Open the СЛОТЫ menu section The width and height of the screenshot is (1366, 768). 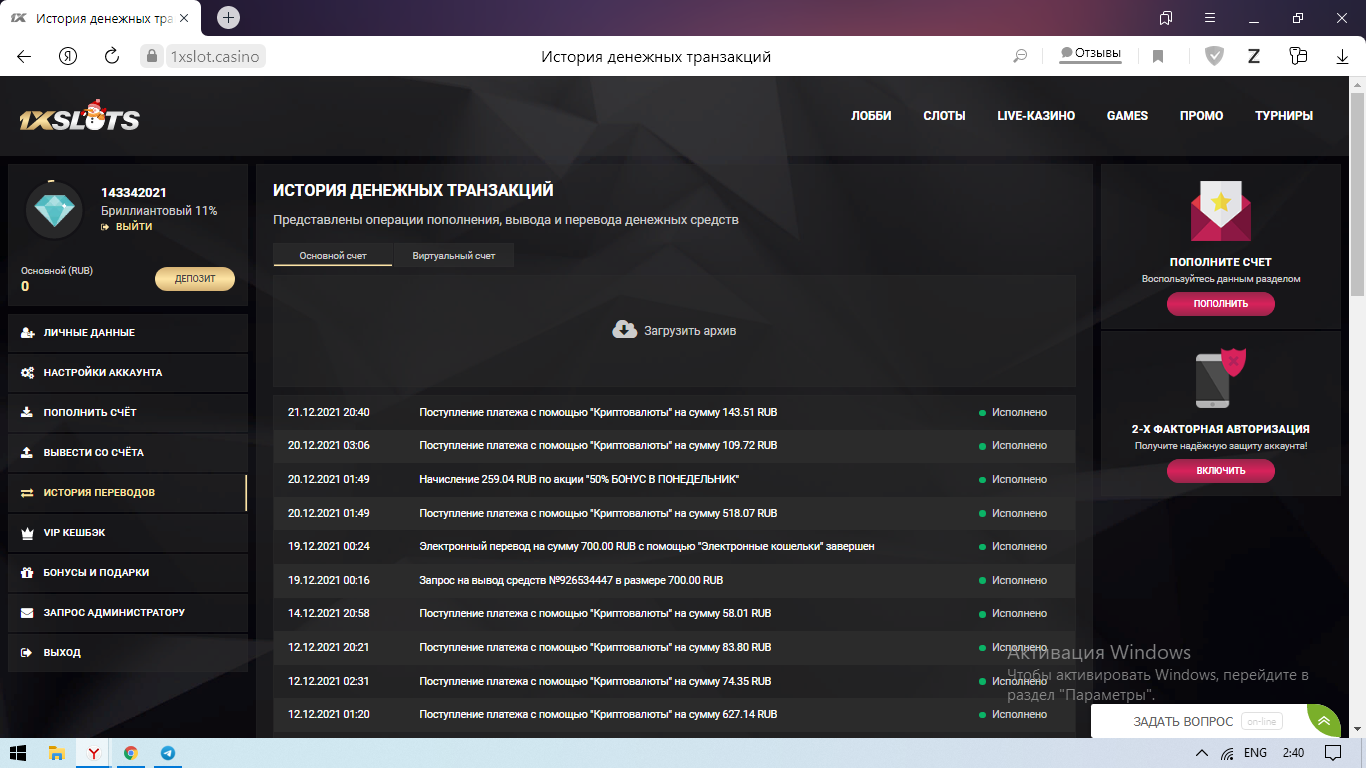pyautogui.click(x=944, y=116)
